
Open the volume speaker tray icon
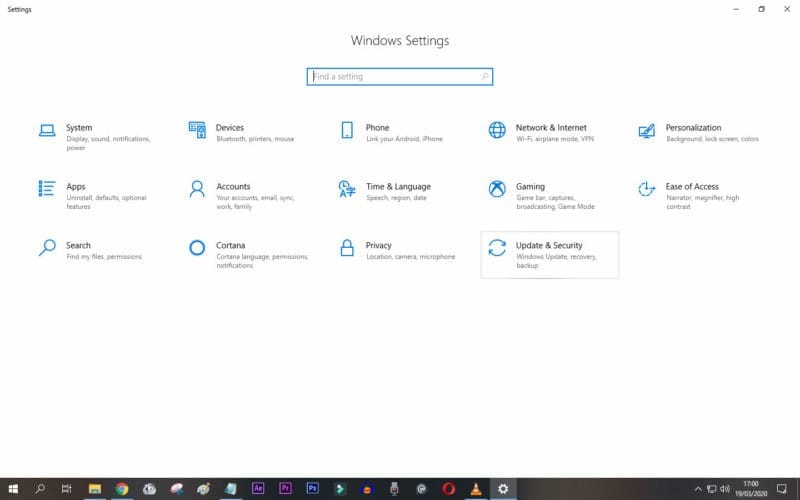(x=725, y=489)
